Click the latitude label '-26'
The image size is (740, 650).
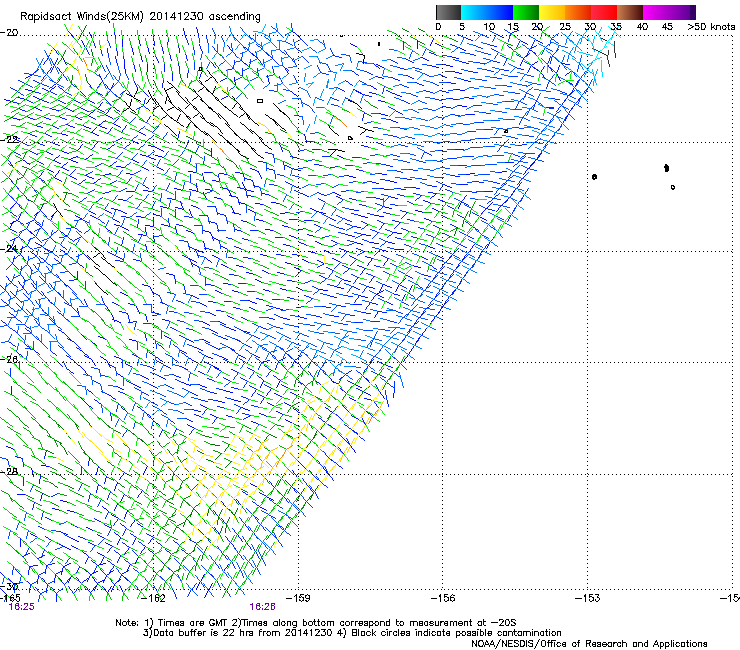click(x=9, y=359)
